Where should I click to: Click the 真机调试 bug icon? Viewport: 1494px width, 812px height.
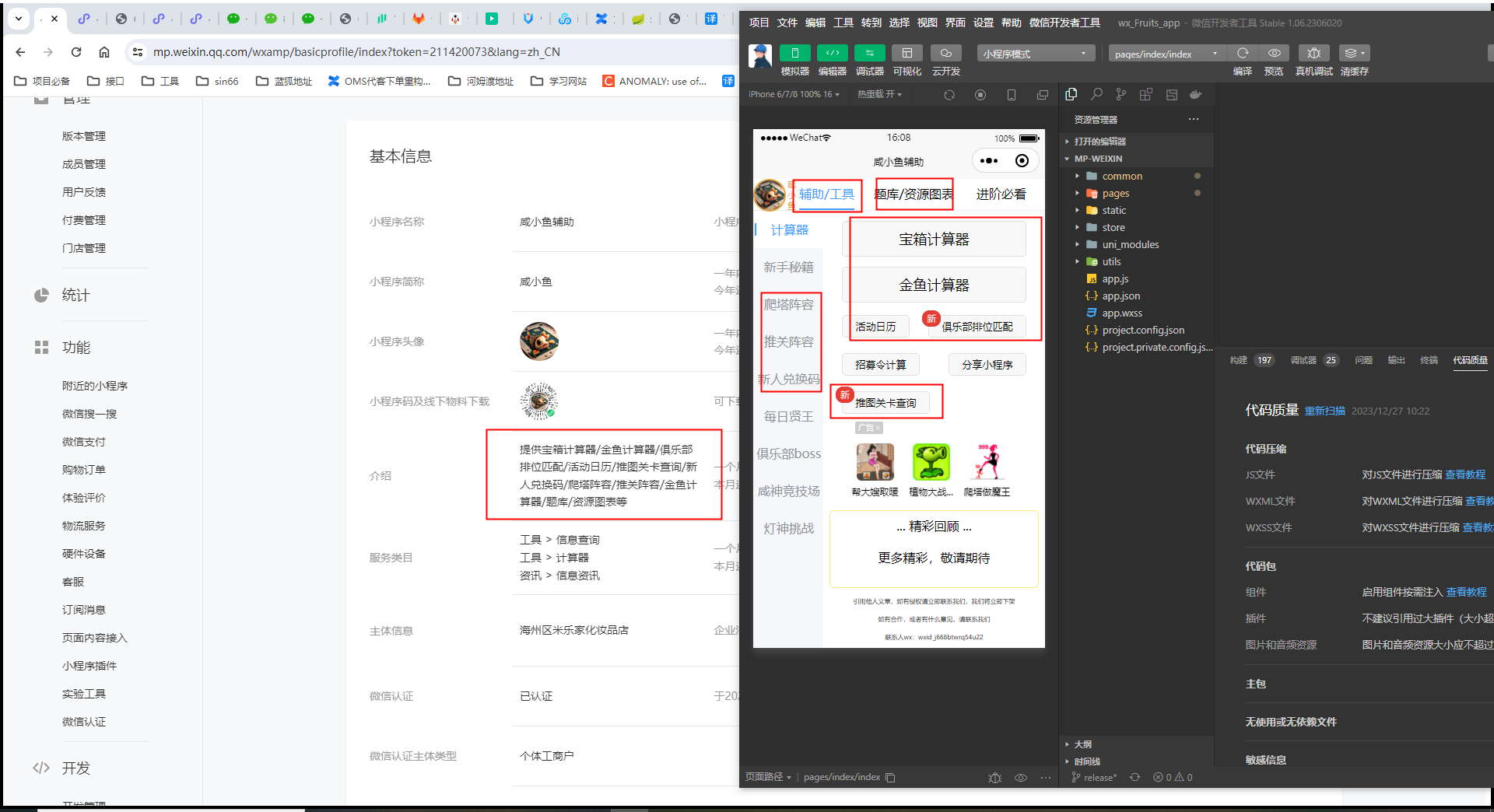click(x=1313, y=53)
